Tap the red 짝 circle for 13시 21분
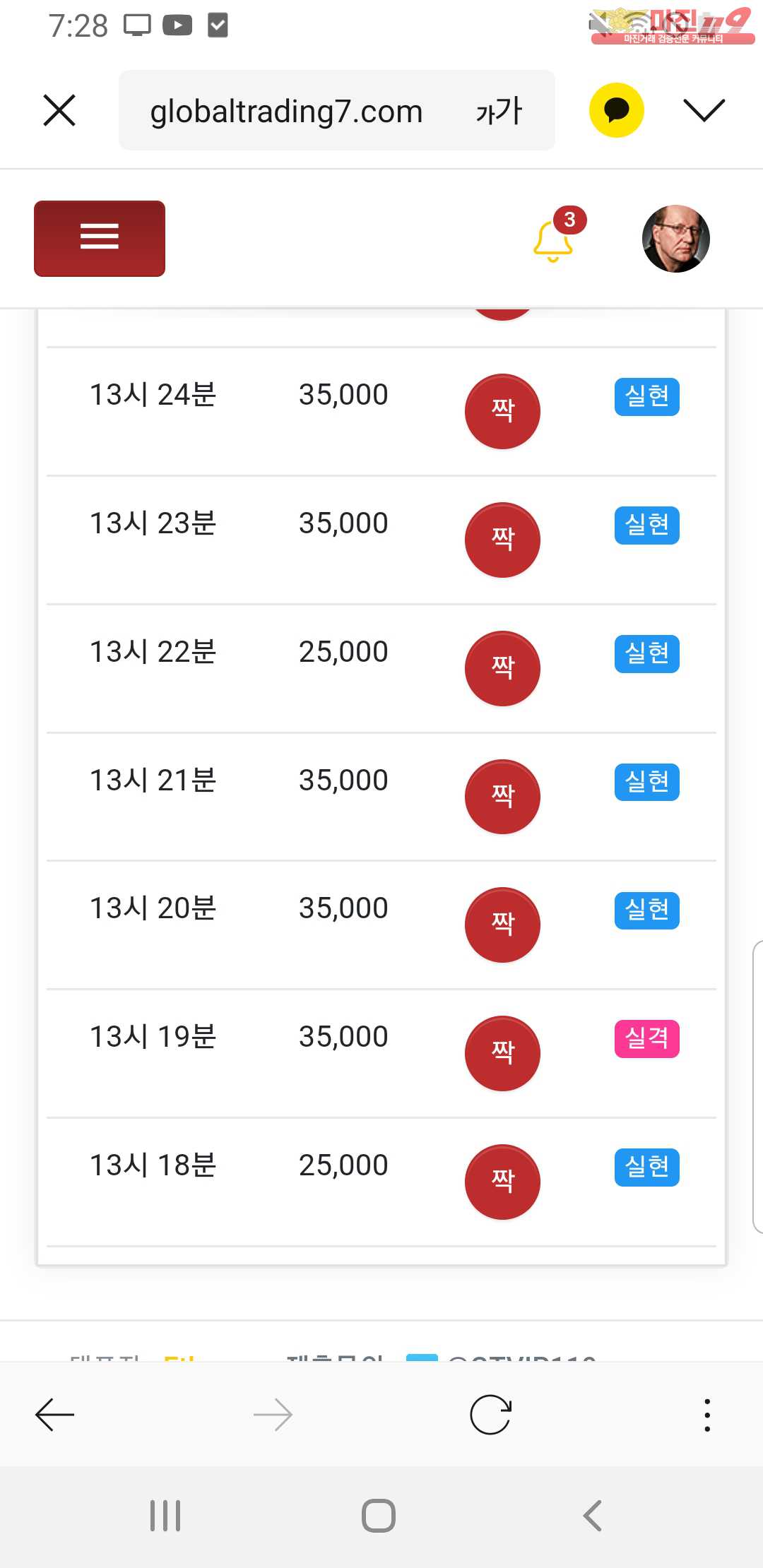The image size is (763, 1568). click(x=502, y=796)
